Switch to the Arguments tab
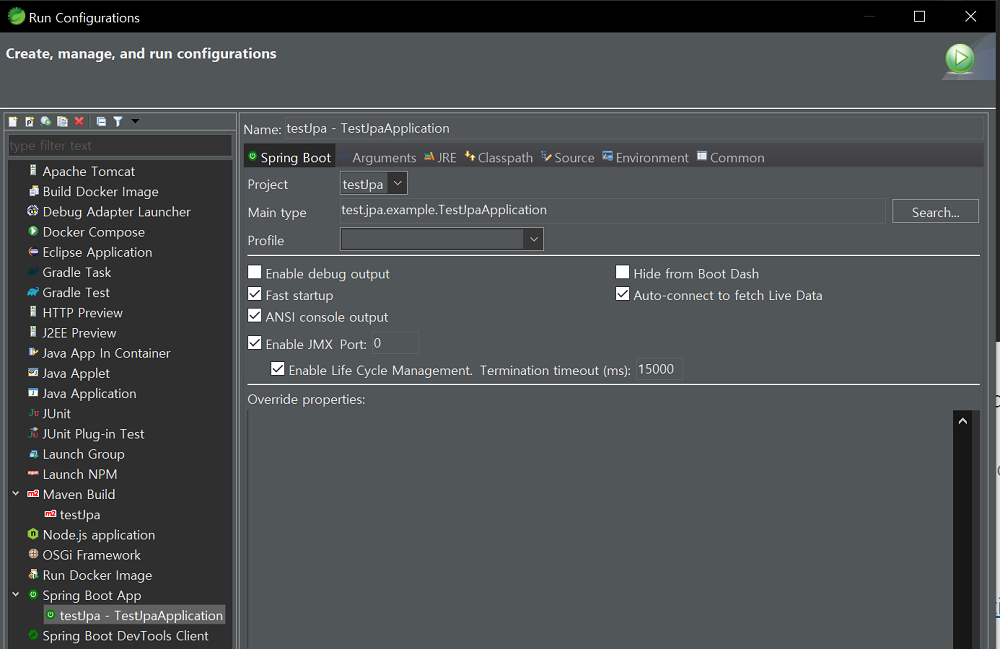This screenshot has width=1000, height=649. tap(384, 158)
